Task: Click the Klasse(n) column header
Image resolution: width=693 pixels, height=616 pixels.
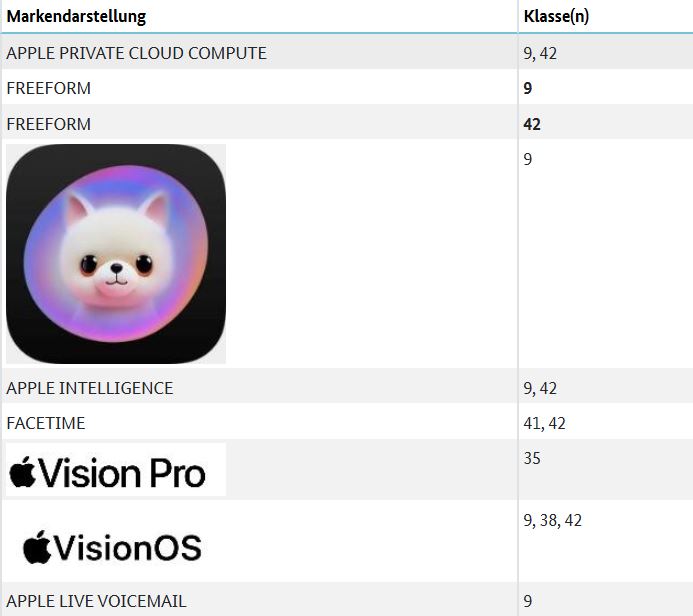Action: [556, 16]
